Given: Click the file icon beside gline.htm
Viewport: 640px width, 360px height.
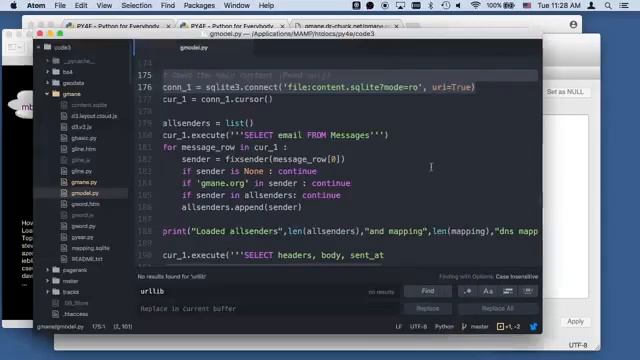Looking at the screenshot, I should (64, 149).
